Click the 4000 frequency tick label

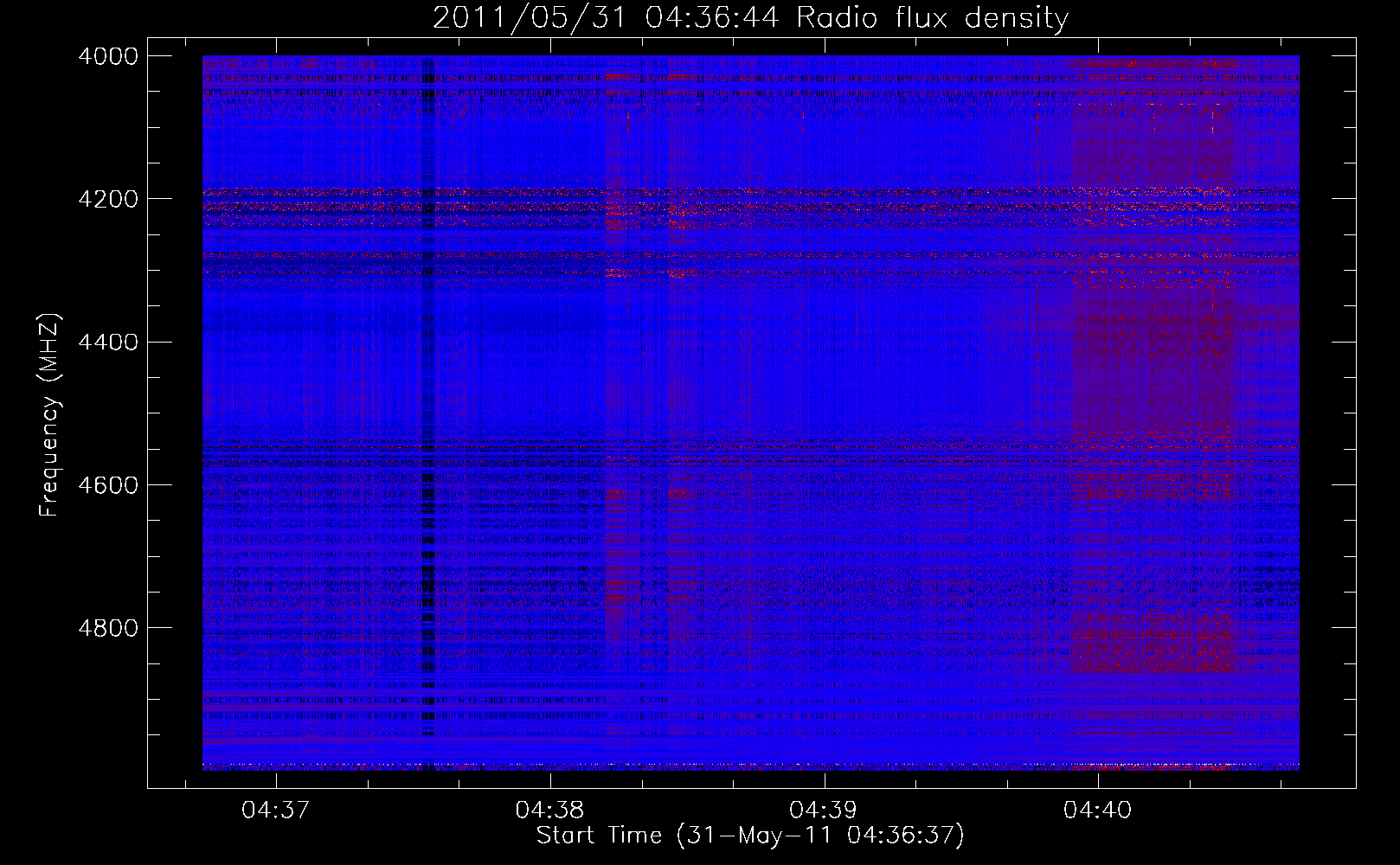108,56
